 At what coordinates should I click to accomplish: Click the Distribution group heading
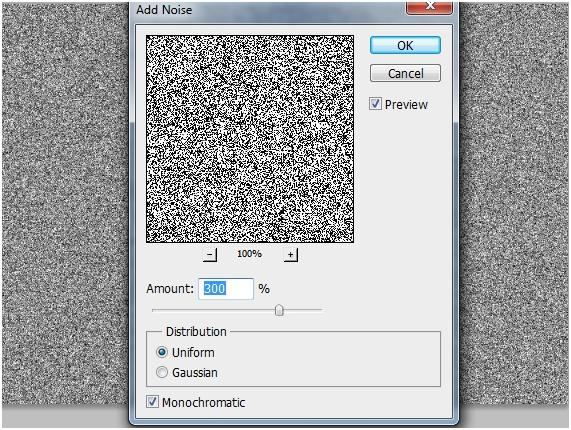196,332
